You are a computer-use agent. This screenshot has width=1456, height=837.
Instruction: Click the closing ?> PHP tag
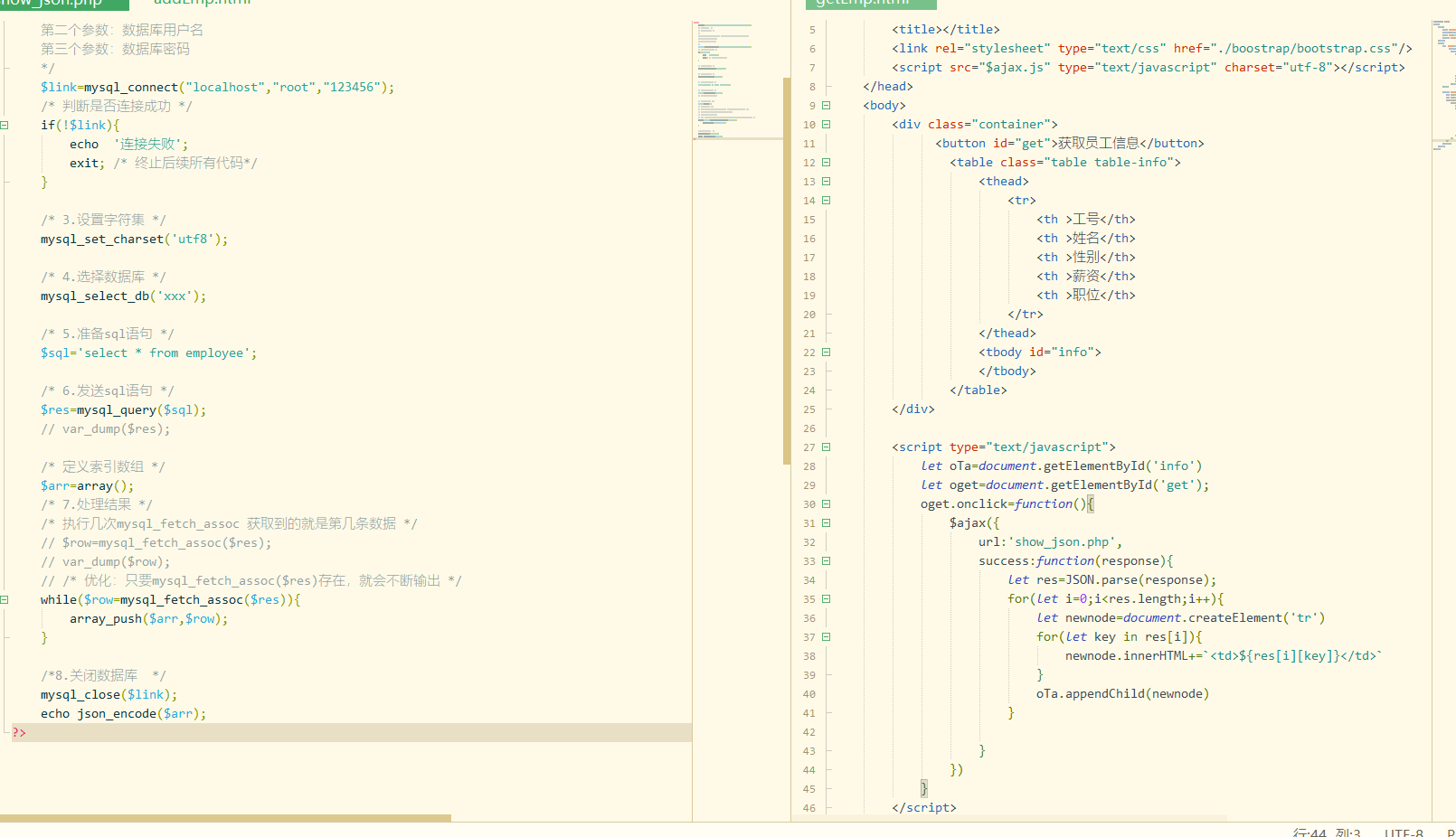[x=19, y=733]
